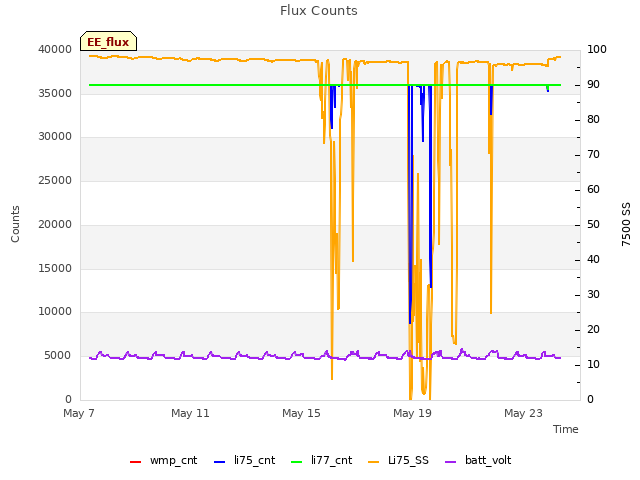640x480 pixels.
Task: Click the EE_flux label badge
Action: click(x=108, y=41)
